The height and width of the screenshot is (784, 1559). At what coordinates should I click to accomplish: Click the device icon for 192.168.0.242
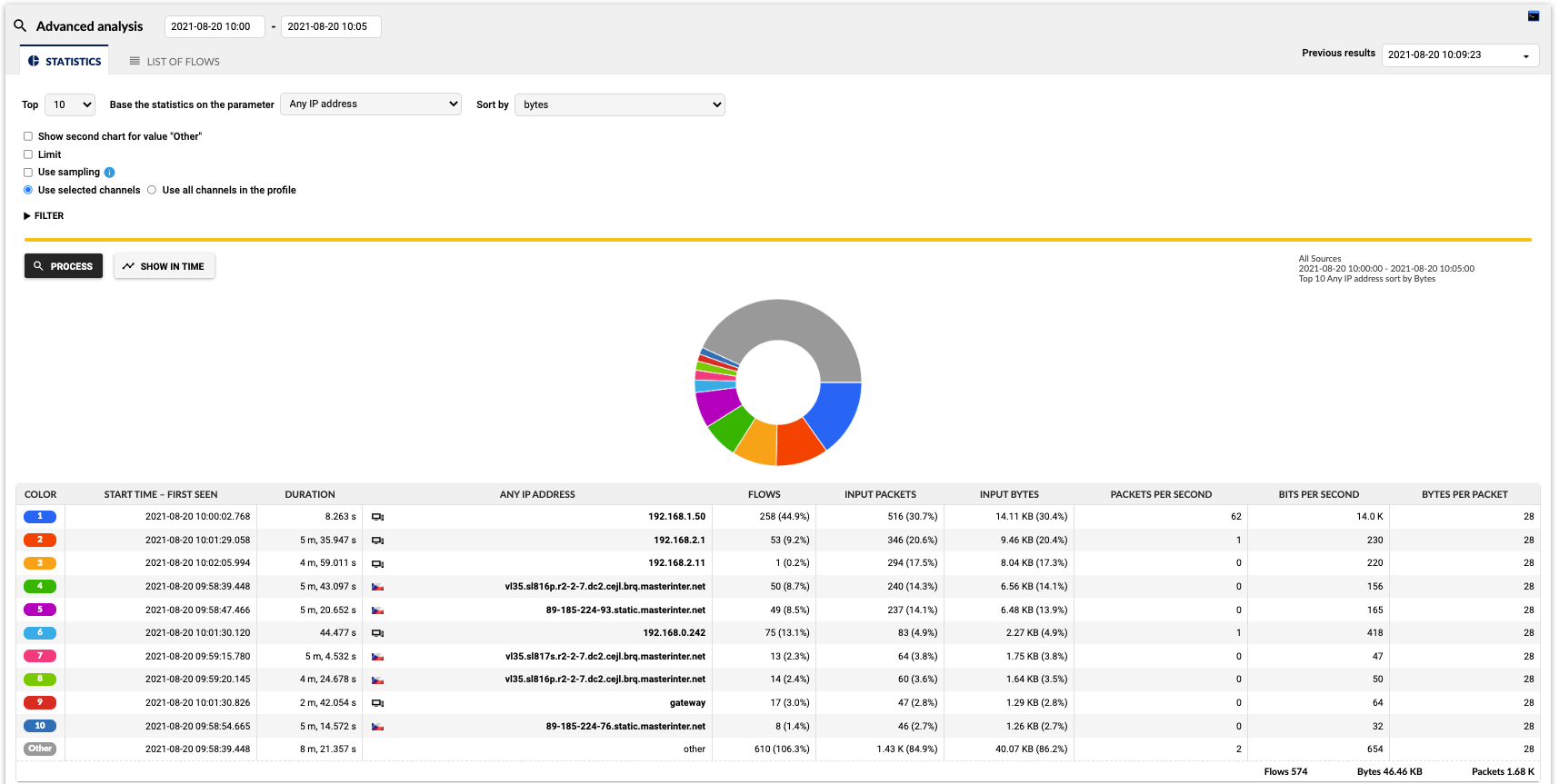tap(377, 633)
